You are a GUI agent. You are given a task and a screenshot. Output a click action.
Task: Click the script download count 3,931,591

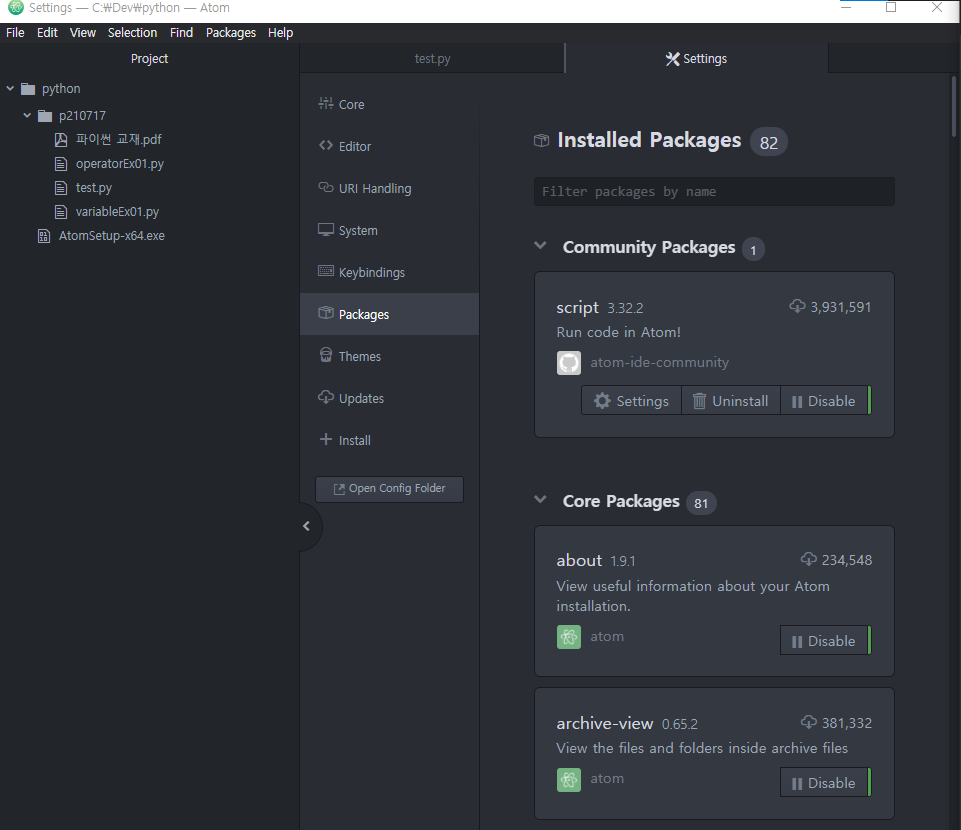(840, 307)
